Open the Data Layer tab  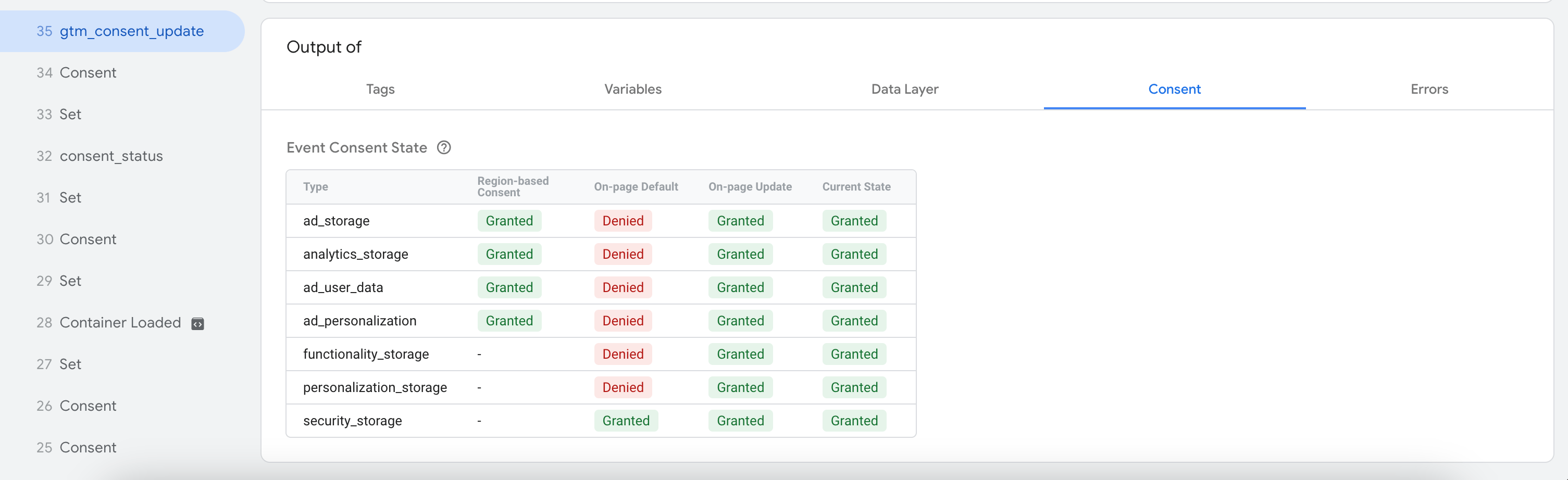tap(904, 90)
